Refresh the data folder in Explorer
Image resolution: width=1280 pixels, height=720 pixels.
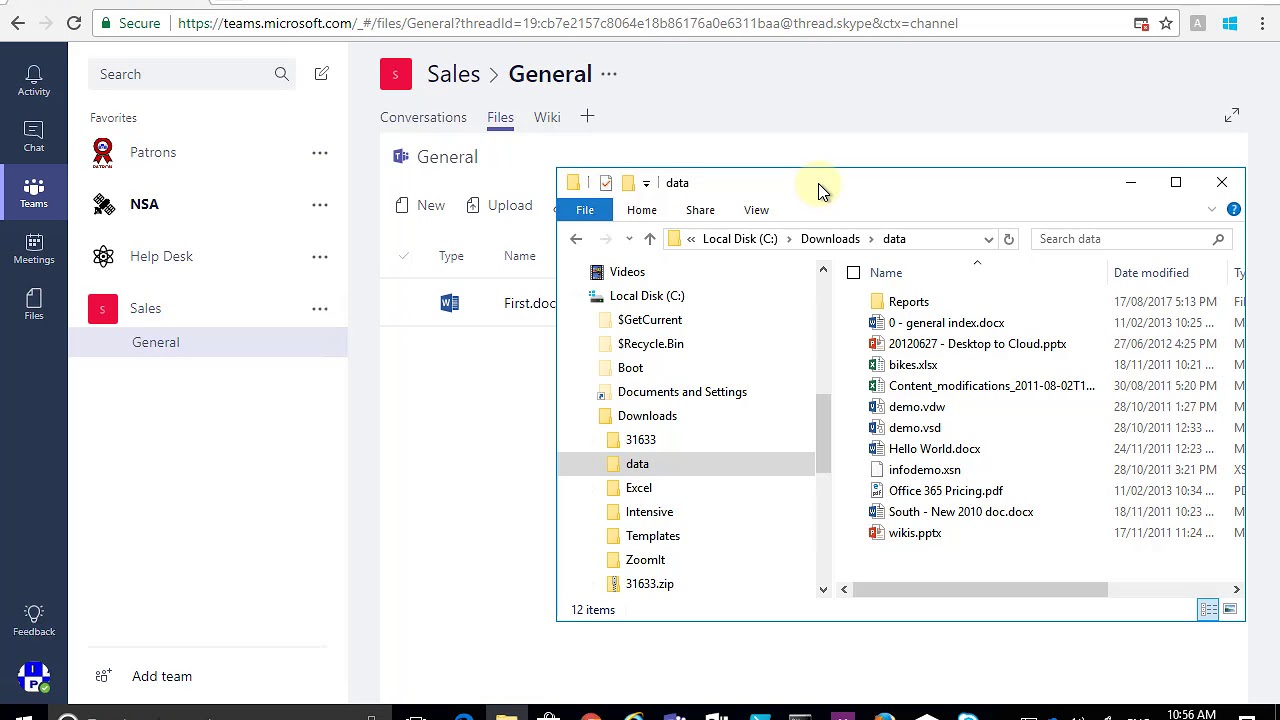point(1009,239)
